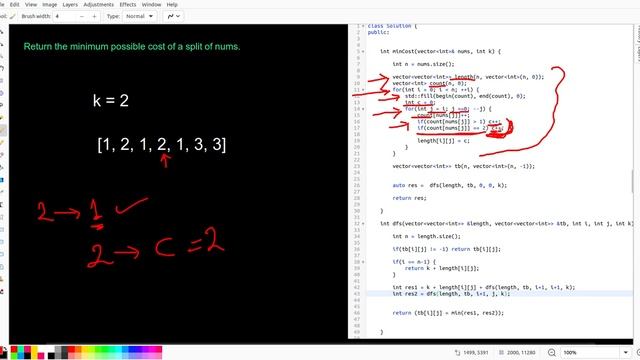This screenshot has width=640, height=360.
Task: Collapse the minCost function fold arrow
Action: tap(363, 51)
